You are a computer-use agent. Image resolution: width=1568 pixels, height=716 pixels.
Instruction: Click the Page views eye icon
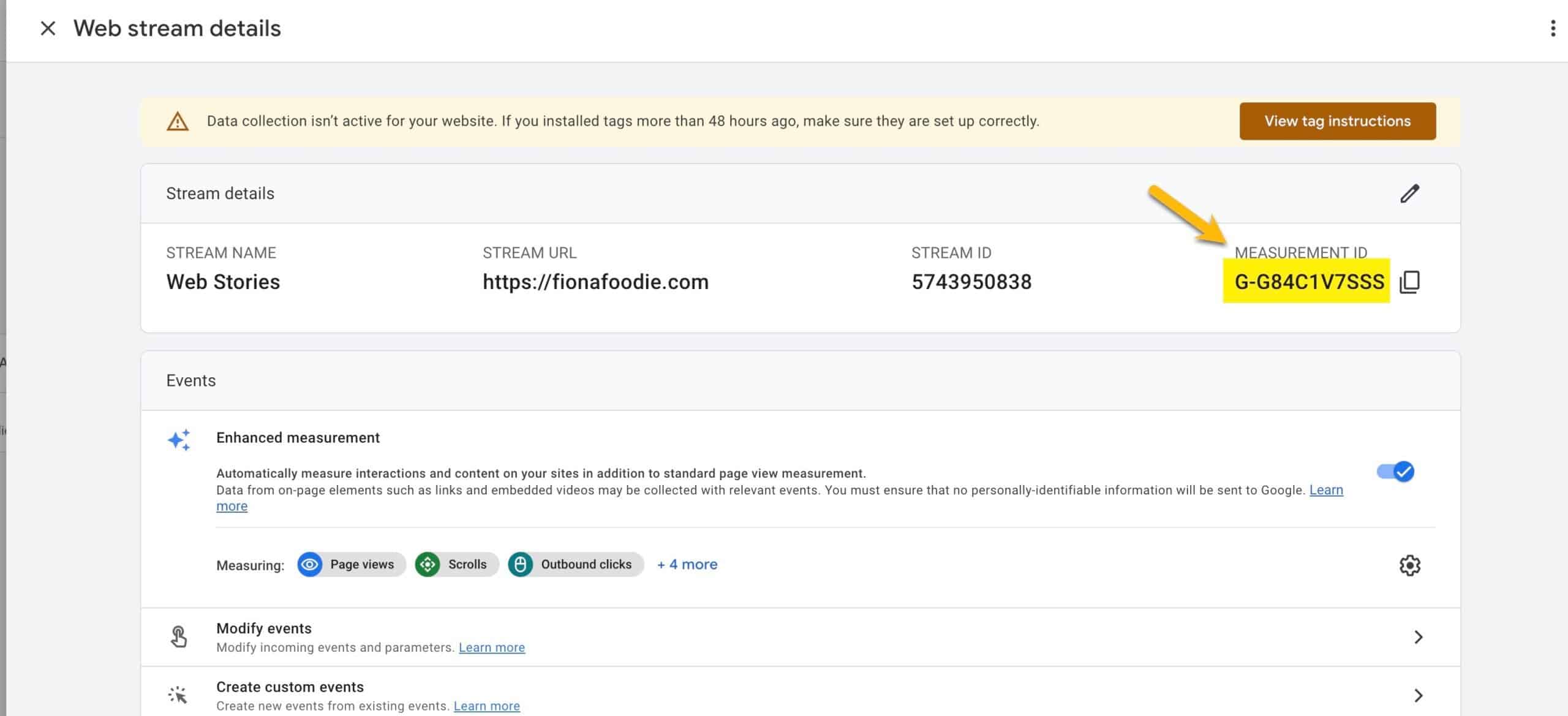pyautogui.click(x=312, y=563)
